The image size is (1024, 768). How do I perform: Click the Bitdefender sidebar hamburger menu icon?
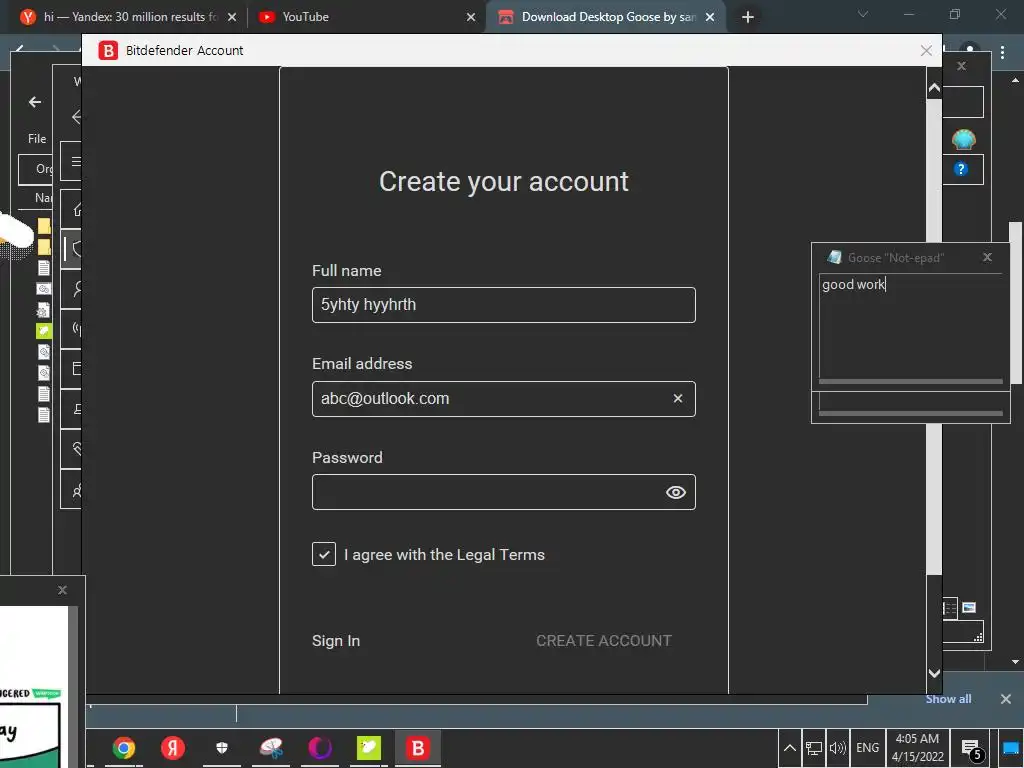pyautogui.click(x=76, y=161)
